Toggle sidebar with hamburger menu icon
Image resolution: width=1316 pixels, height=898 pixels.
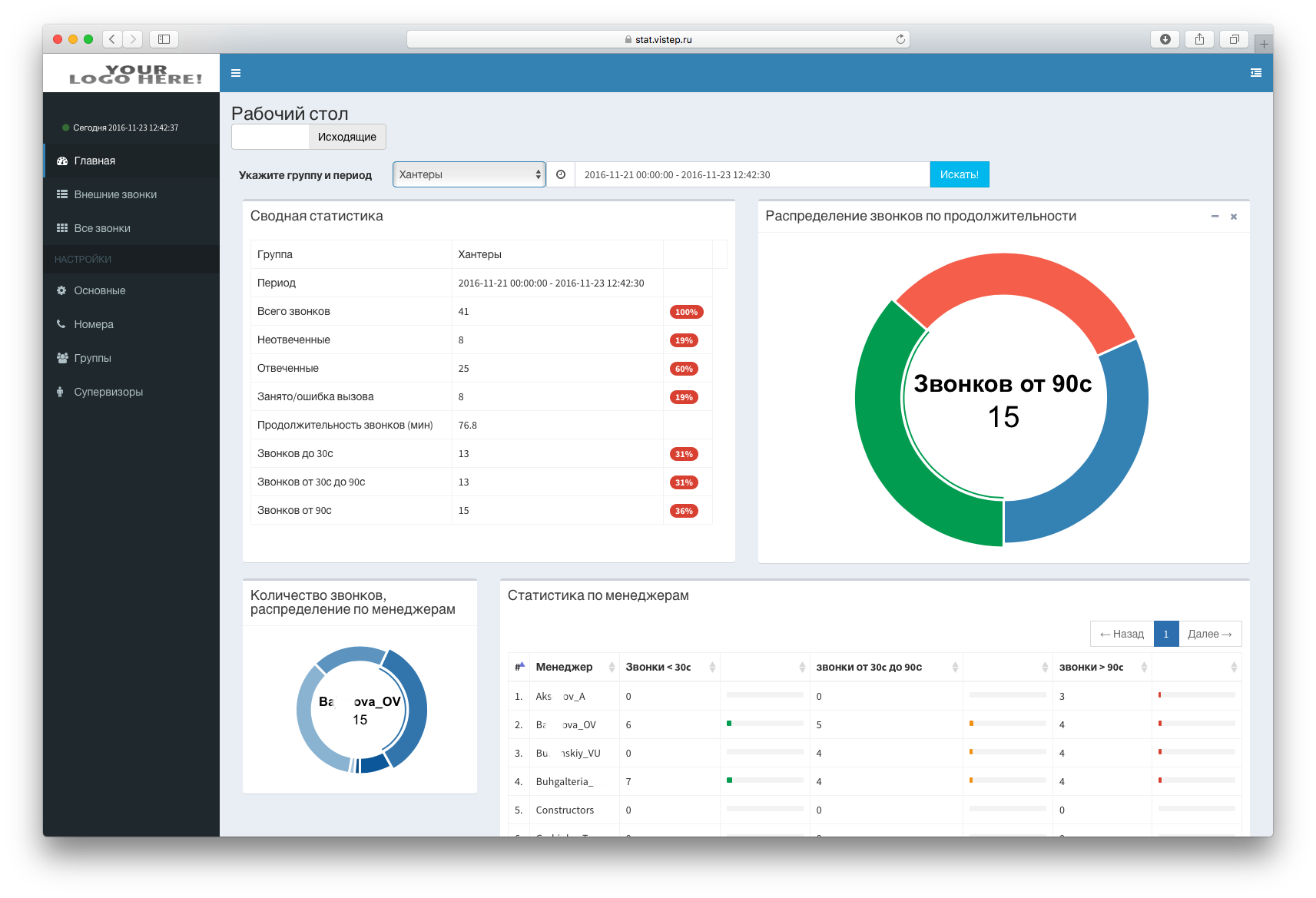236,73
